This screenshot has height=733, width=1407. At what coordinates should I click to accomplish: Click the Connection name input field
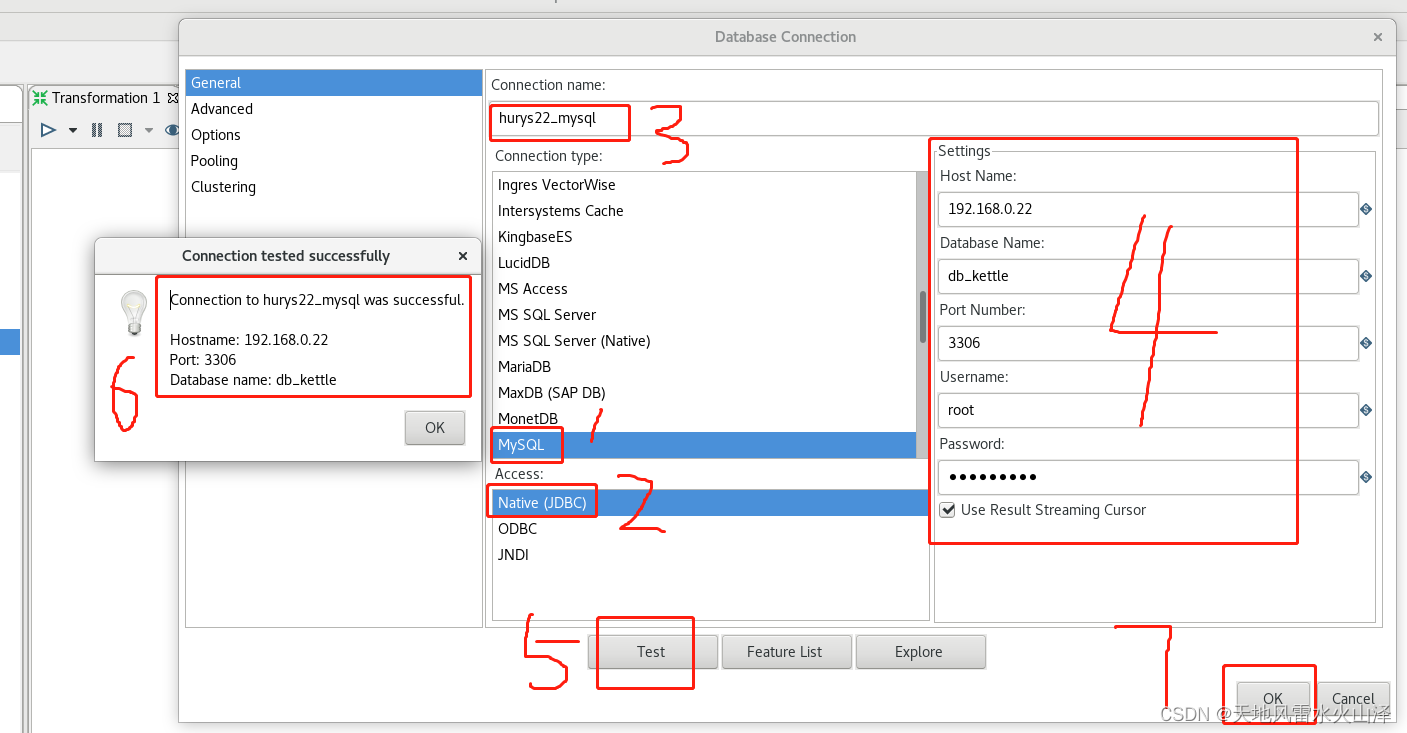934,118
